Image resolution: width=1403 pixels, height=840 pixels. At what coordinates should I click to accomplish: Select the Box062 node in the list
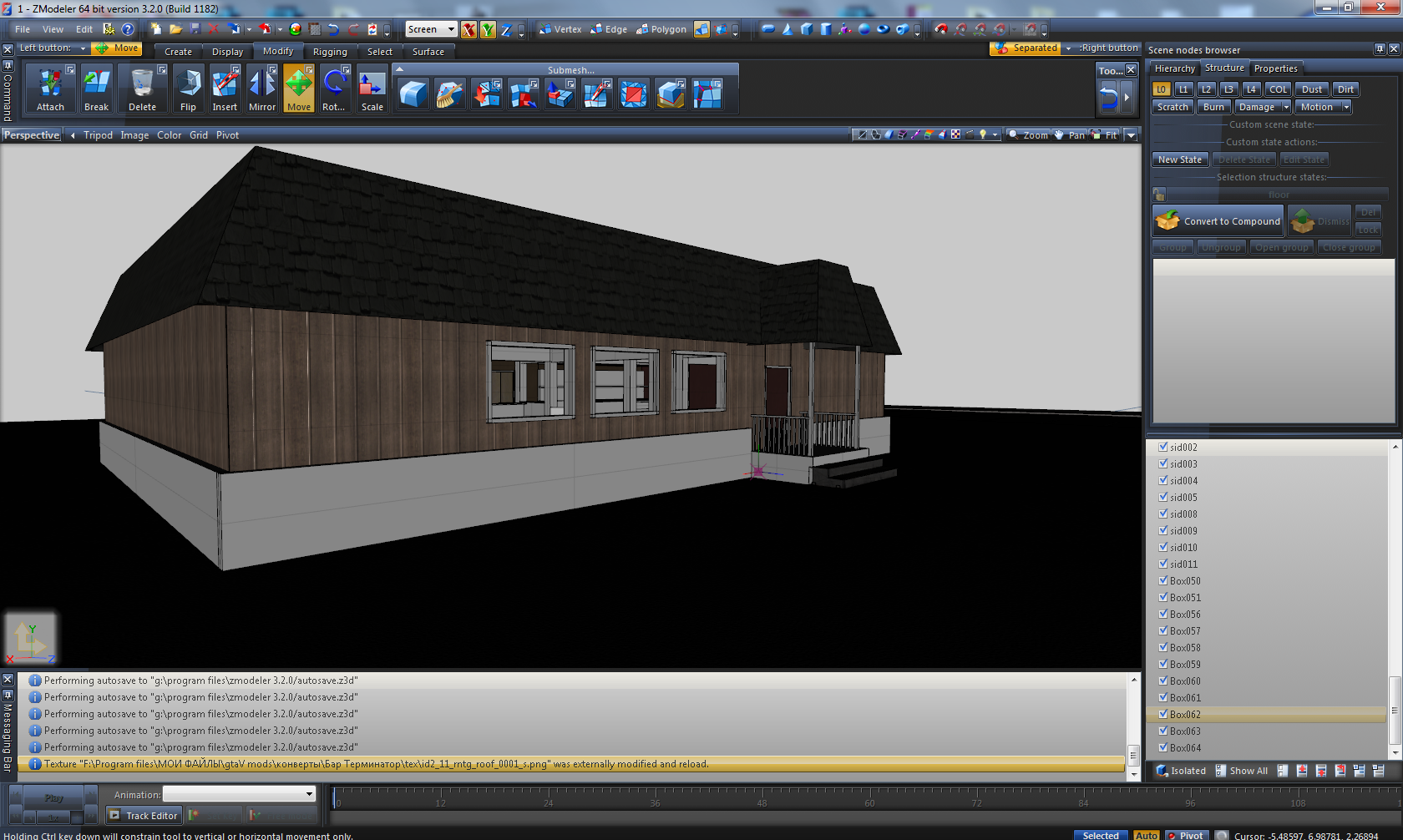coord(1185,715)
